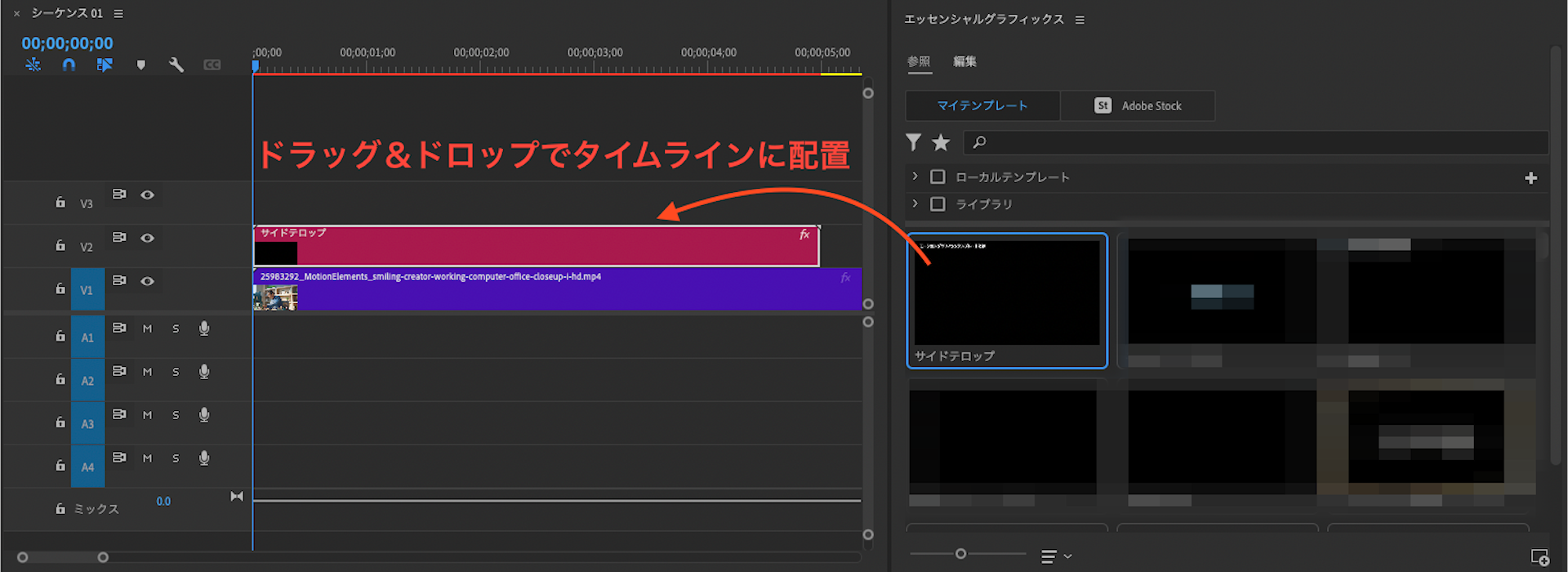Check the ローカルテンプレート checkbox

pos(938,177)
